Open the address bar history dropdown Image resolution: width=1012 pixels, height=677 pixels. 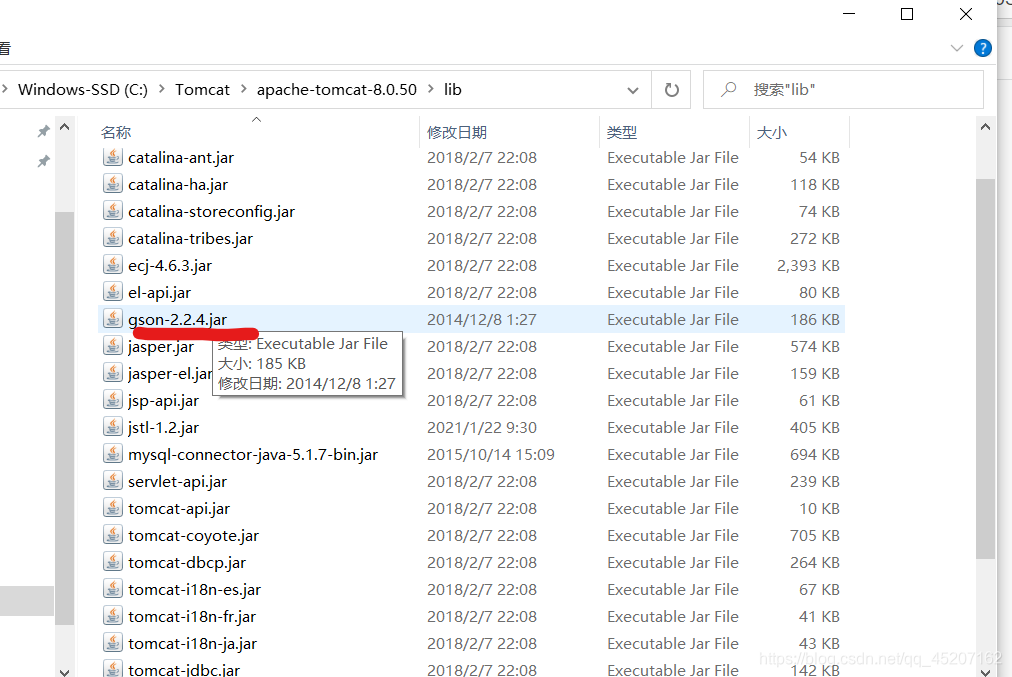(x=632, y=89)
